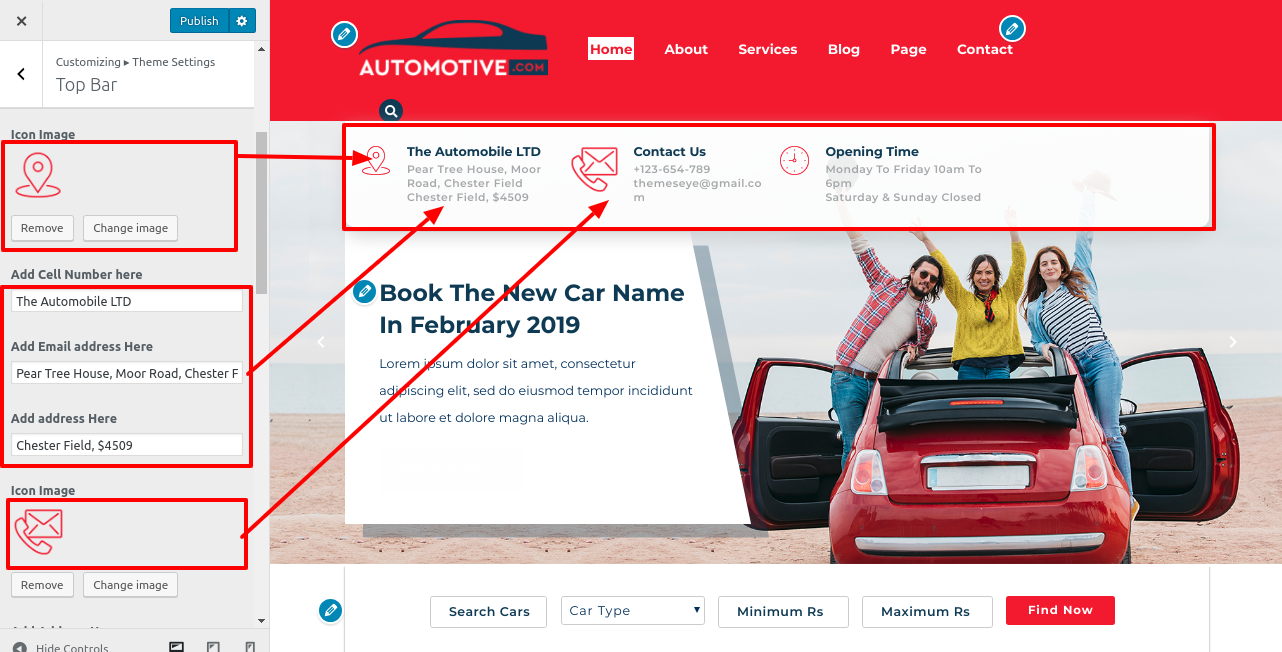
Task: Click the search magnifier icon below logo
Action: pos(392,110)
